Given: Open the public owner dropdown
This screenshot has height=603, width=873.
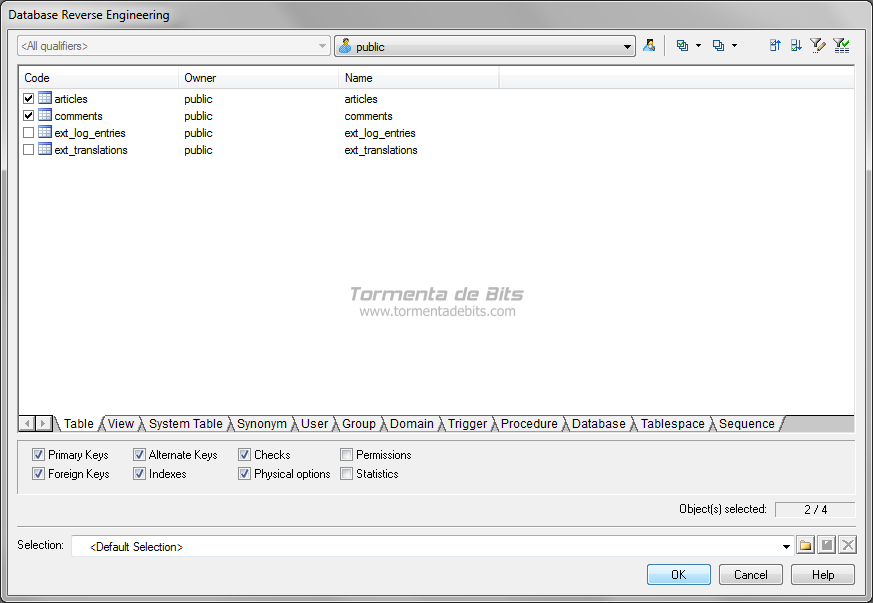Looking at the screenshot, I should coord(484,46).
